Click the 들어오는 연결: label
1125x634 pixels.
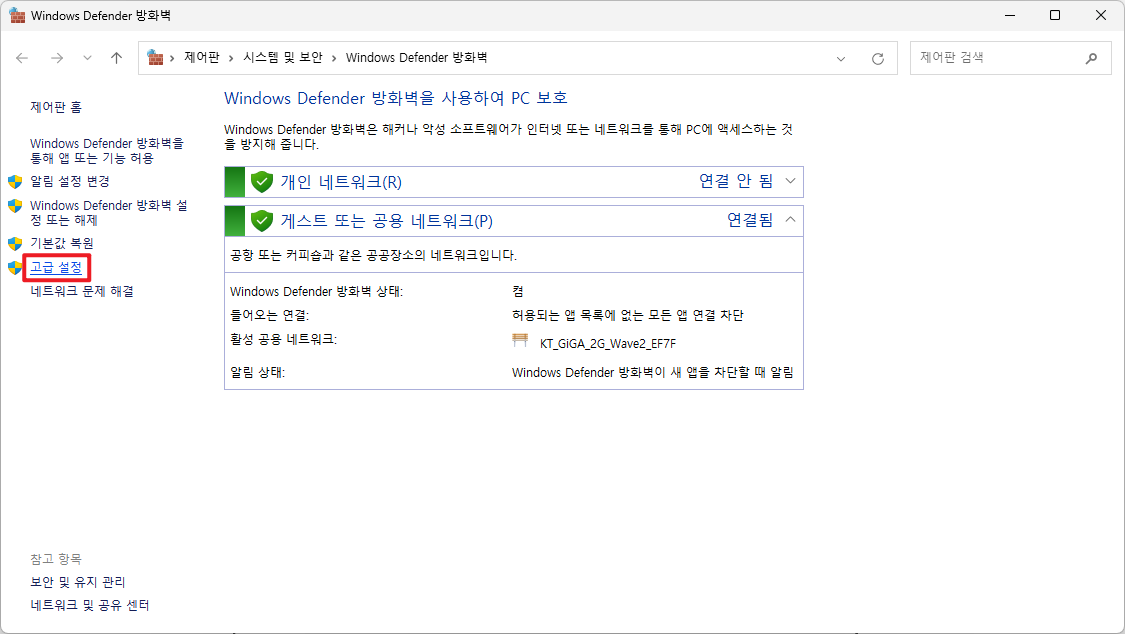point(269,315)
